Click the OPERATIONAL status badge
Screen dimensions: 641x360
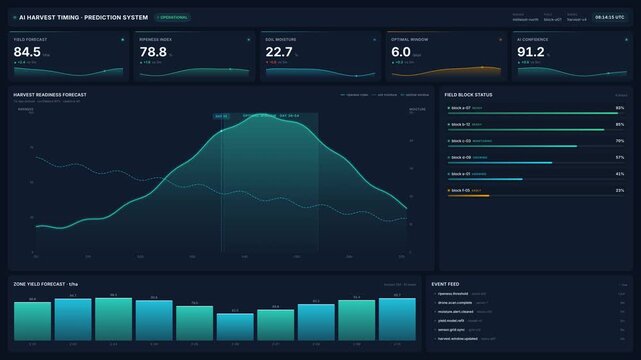click(173, 18)
